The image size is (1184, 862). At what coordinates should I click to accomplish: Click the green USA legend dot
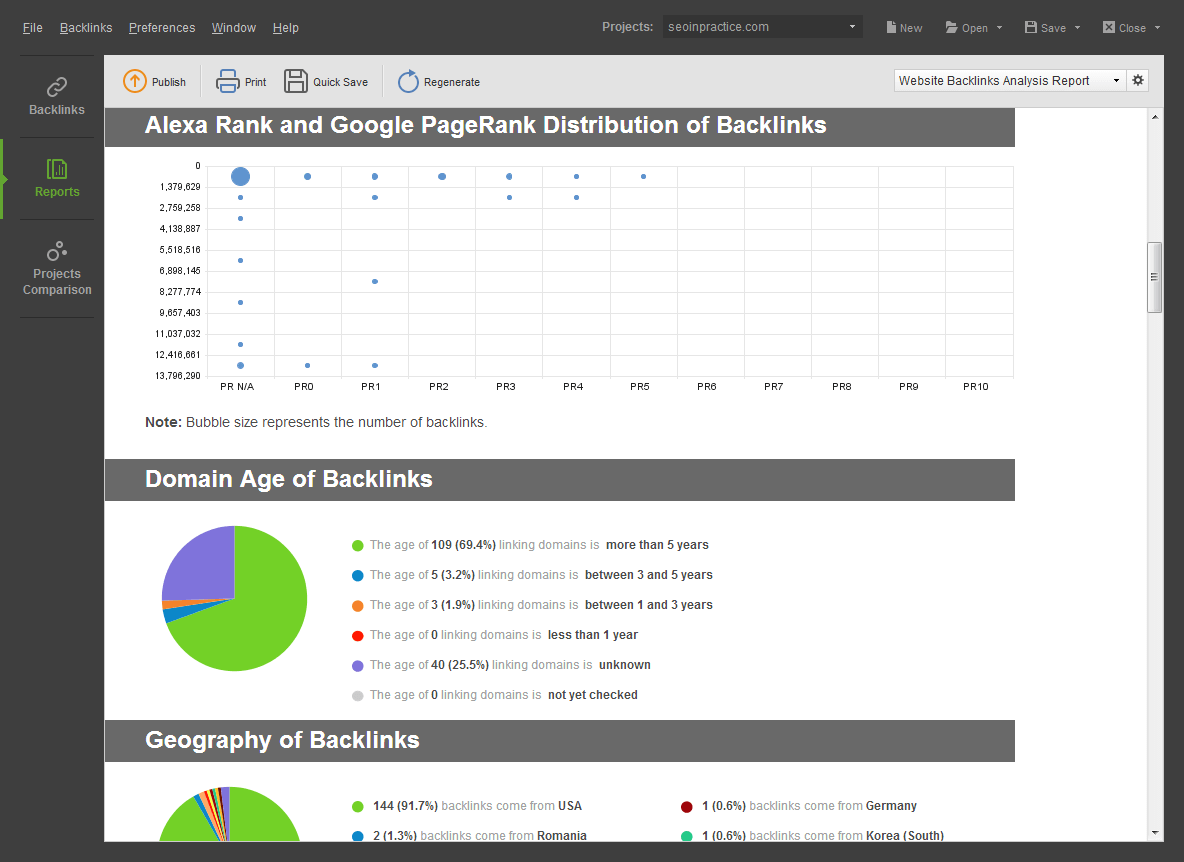(358, 806)
